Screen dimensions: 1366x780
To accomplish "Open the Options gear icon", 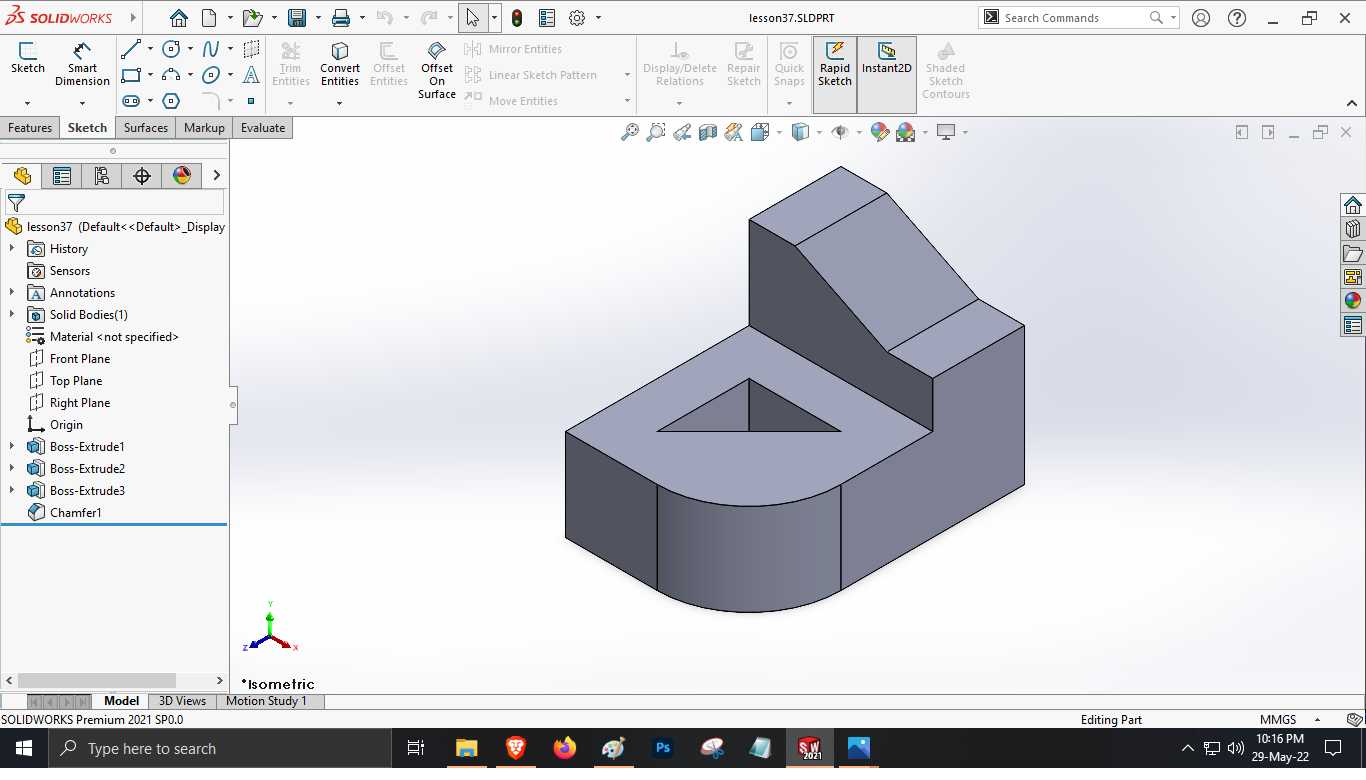I will 577,18.
